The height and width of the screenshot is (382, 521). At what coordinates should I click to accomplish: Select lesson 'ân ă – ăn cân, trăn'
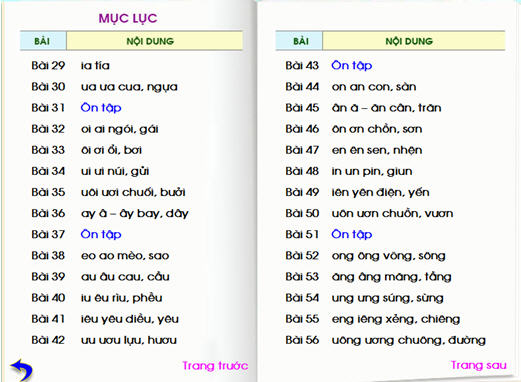[x=387, y=108]
